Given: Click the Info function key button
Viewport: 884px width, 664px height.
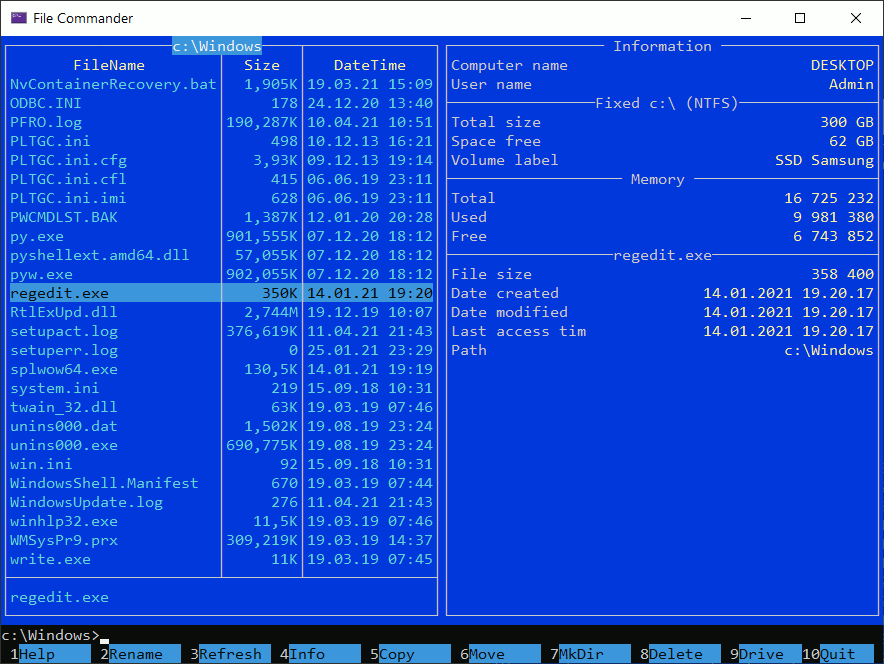Looking at the screenshot, I should click(320, 654).
